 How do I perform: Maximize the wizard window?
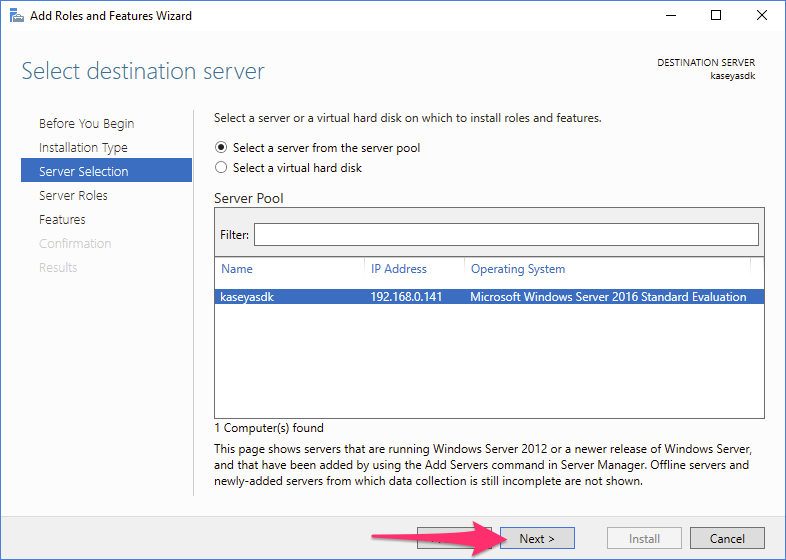(x=716, y=16)
